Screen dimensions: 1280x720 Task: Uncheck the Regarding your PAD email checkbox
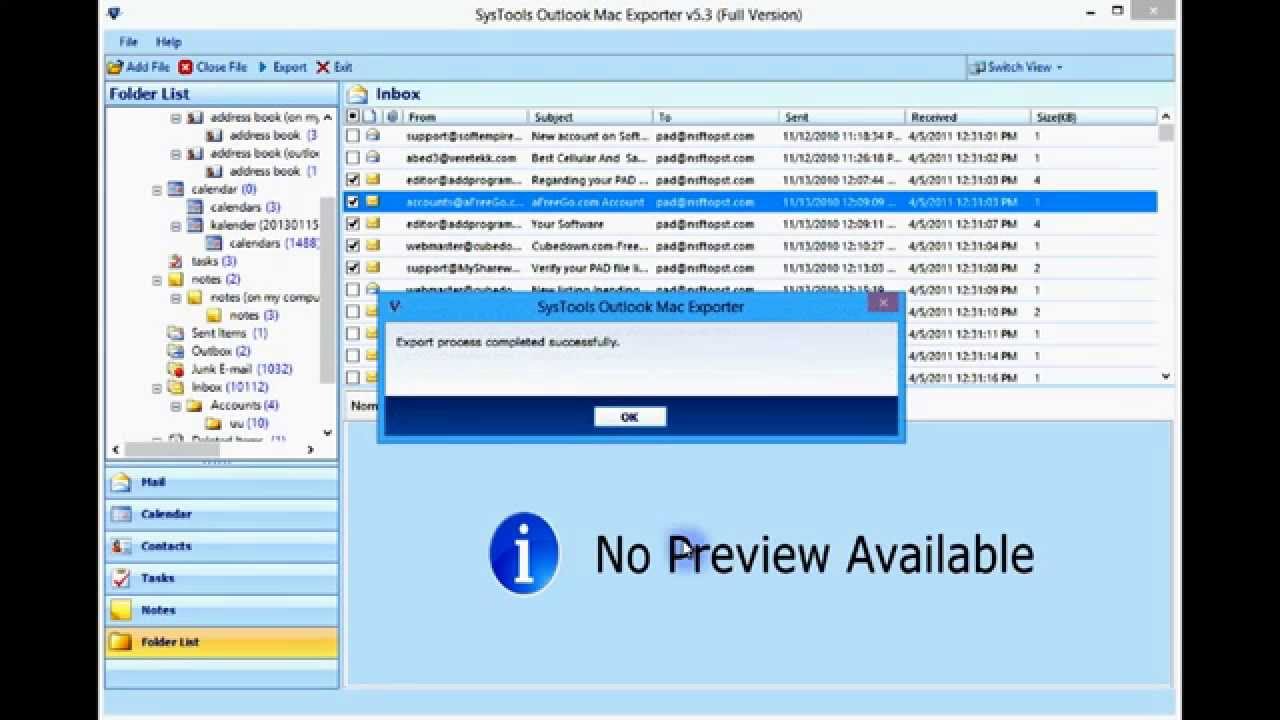pos(353,179)
